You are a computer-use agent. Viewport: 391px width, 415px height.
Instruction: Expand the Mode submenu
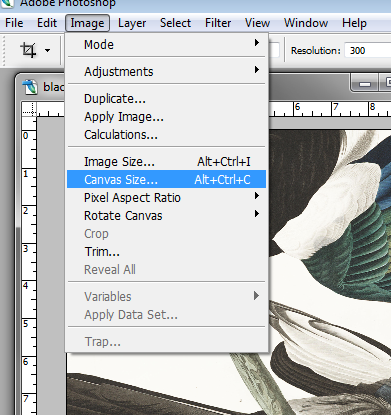coord(166,44)
